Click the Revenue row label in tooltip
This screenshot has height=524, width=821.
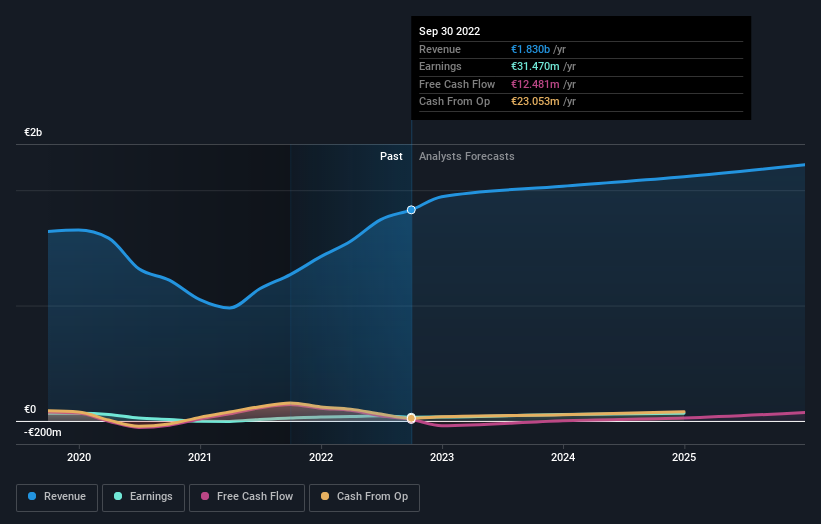(440, 49)
